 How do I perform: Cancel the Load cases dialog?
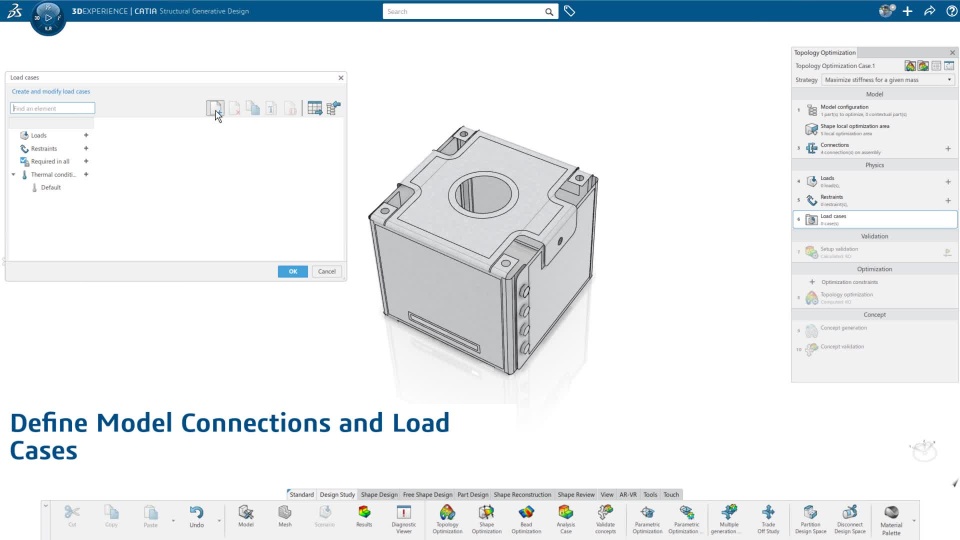[326, 271]
